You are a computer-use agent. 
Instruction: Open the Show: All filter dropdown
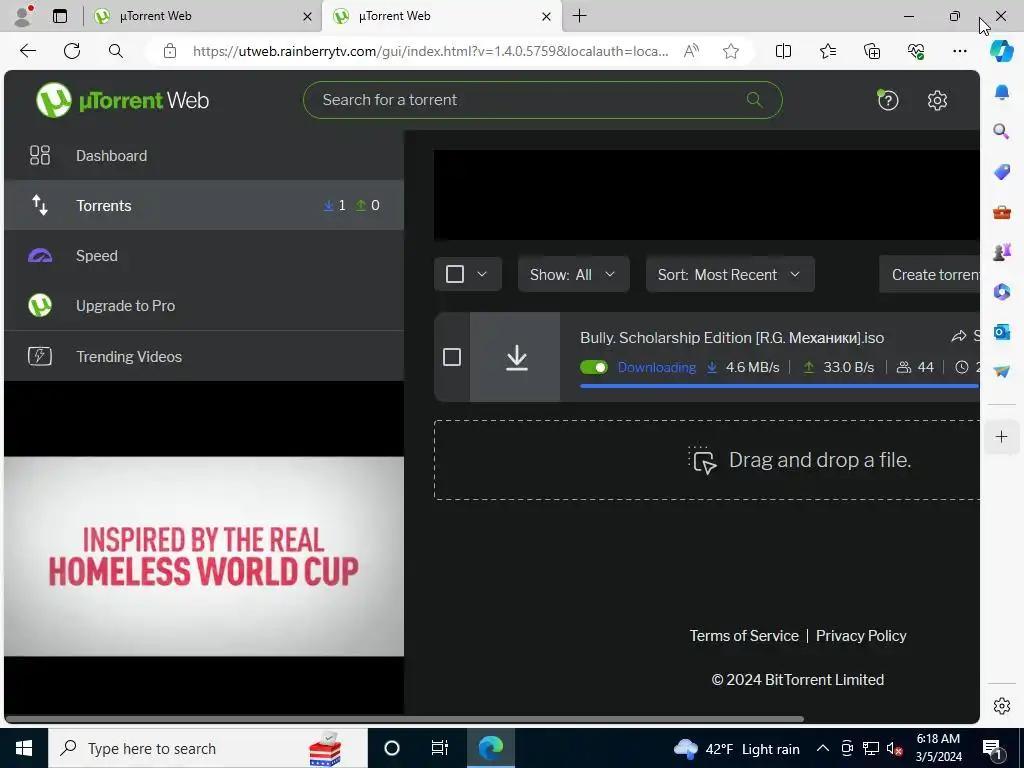[573, 274]
